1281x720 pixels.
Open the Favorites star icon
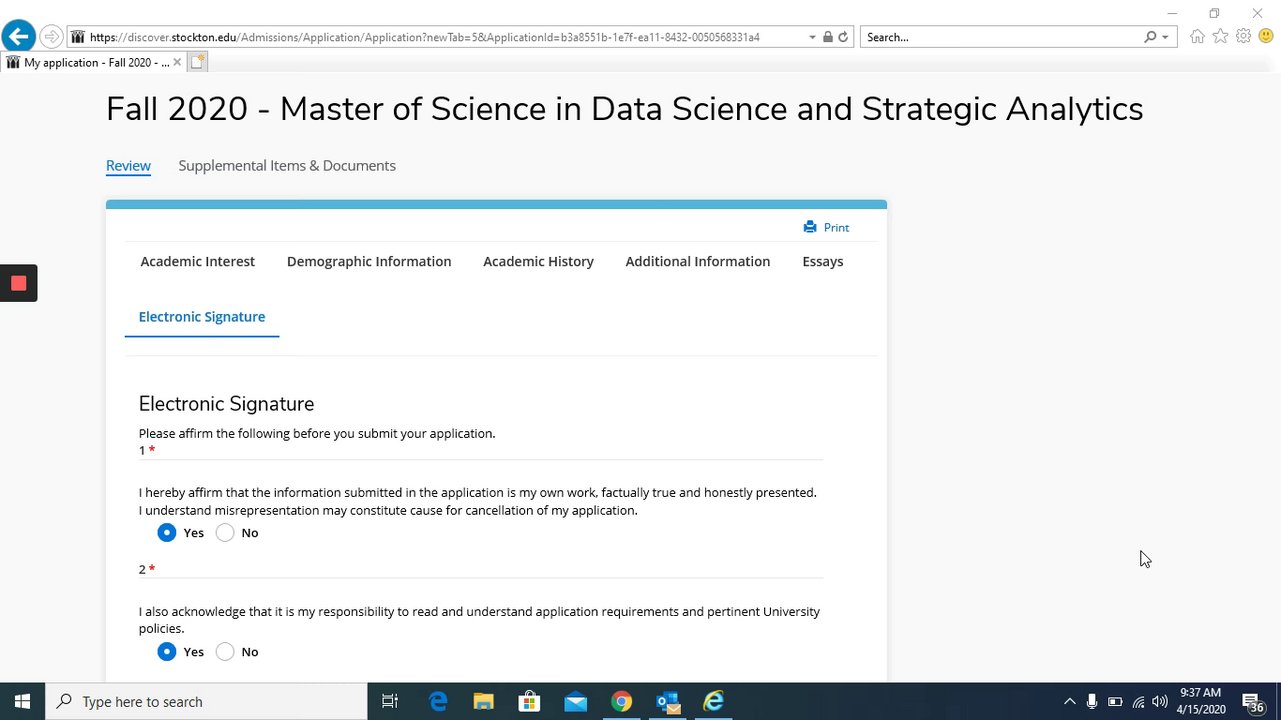pos(1220,37)
